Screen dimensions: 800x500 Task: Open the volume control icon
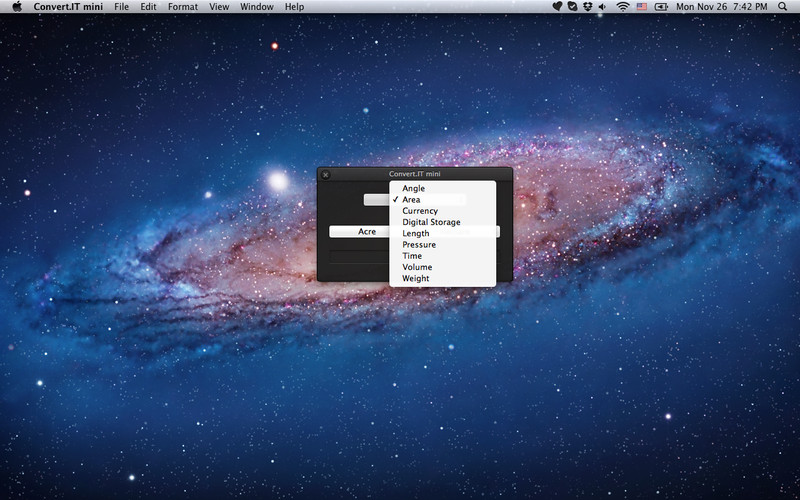pos(602,7)
